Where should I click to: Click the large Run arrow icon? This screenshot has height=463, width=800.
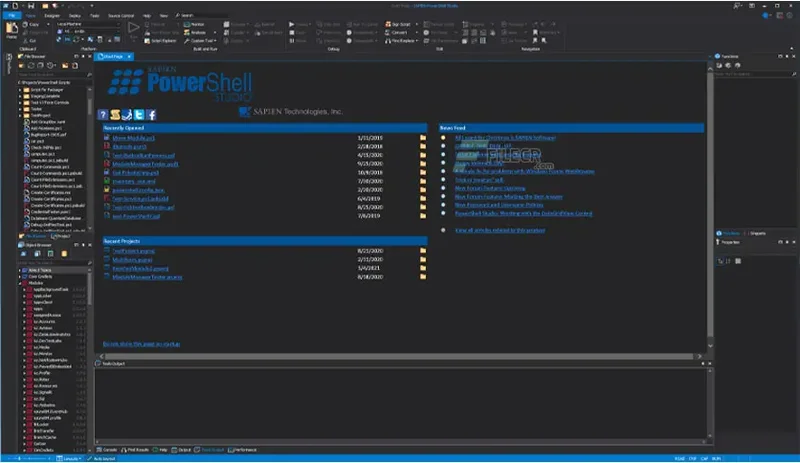click(133, 27)
